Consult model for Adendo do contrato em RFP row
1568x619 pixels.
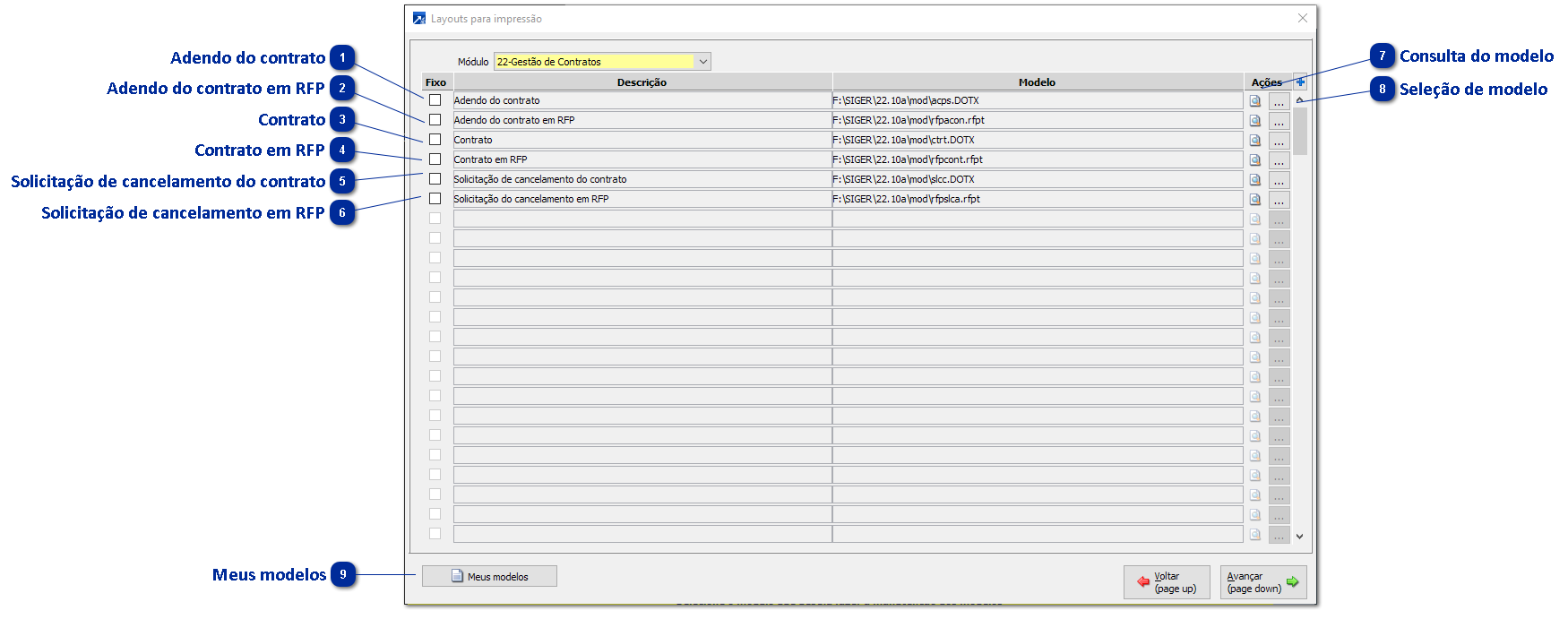tap(1255, 121)
